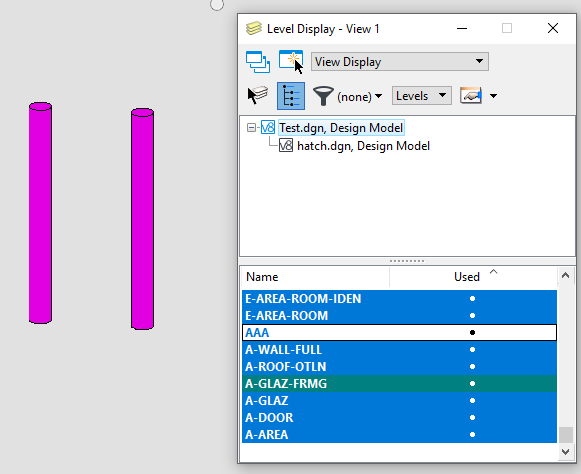Screen dimensions: 581x474
Task: Collapse the Test.dgn tree node
Action: pyautogui.click(x=251, y=128)
